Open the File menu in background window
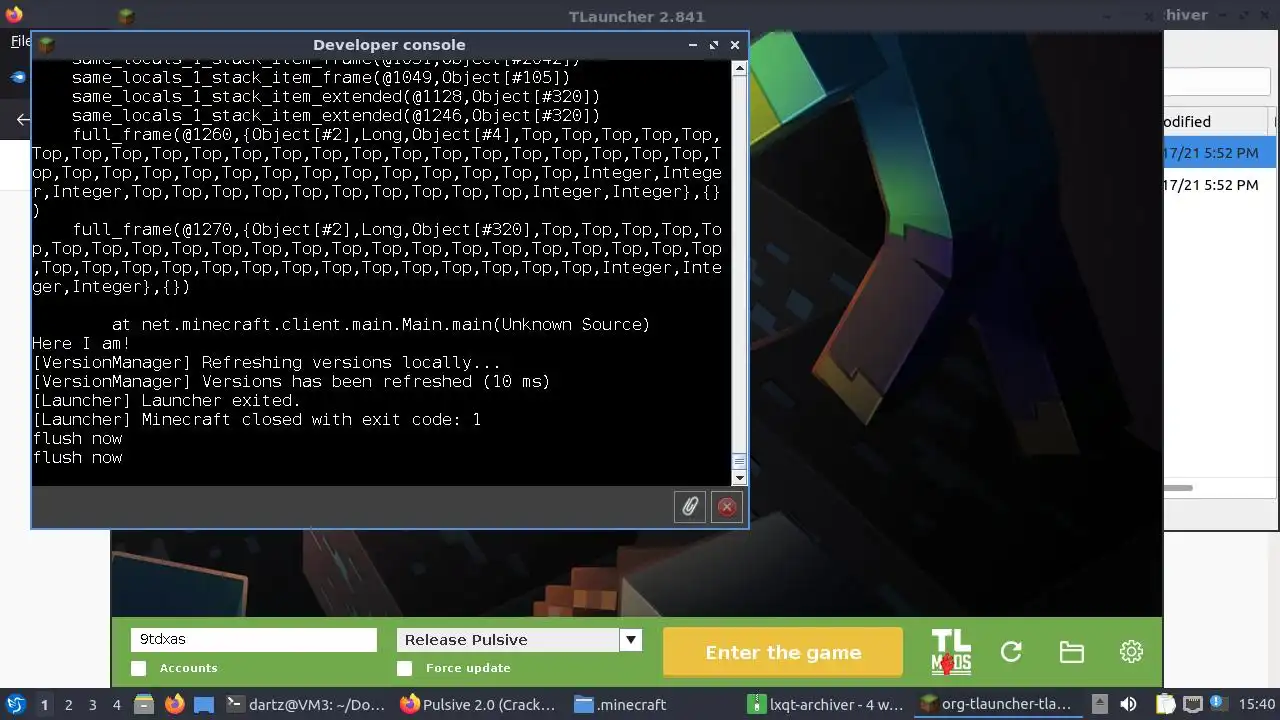The width and height of the screenshot is (1280, 720). pos(20,41)
